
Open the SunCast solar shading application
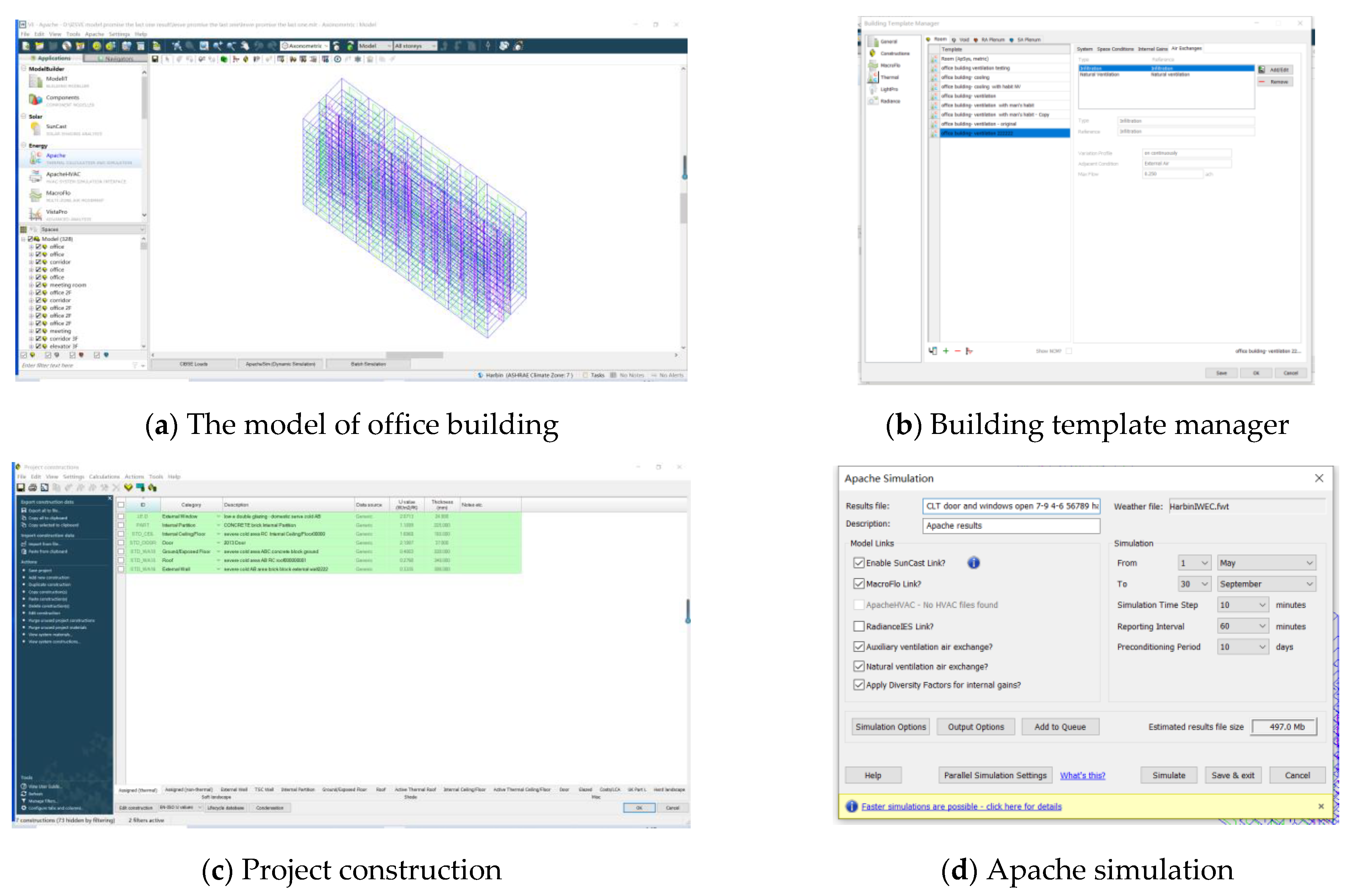pyautogui.click(x=55, y=126)
